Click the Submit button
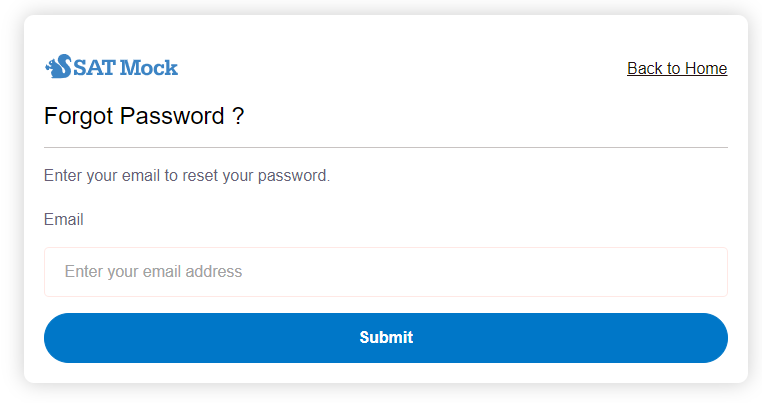Image resolution: width=762 pixels, height=403 pixels. [386, 338]
